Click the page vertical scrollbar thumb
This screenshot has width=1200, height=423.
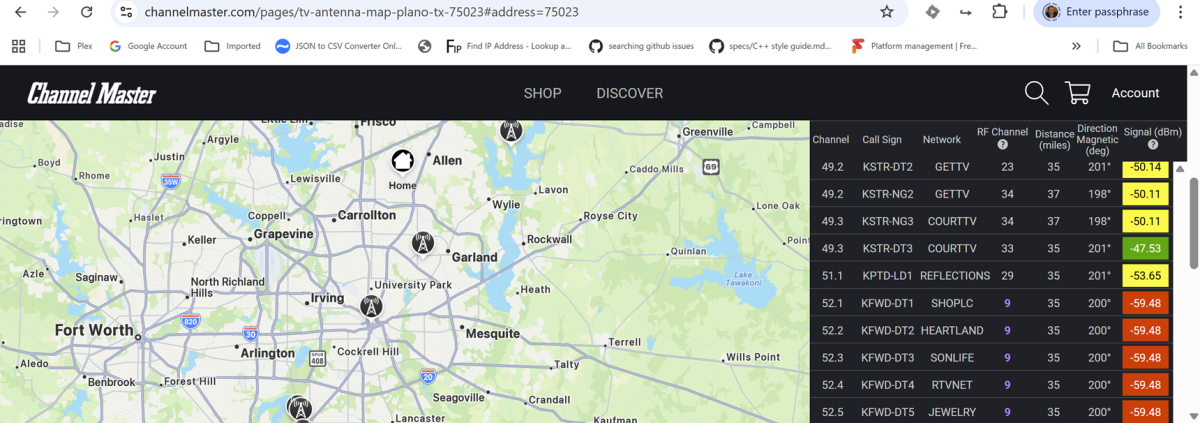(x=1193, y=223)
